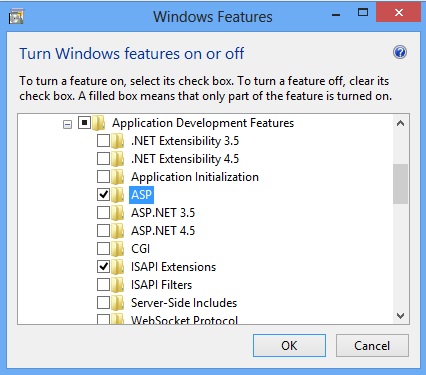Viewport: 426px width, 375px height.
Task: Click the Windows Features title bar icon
Action: [x=16, y=17]
